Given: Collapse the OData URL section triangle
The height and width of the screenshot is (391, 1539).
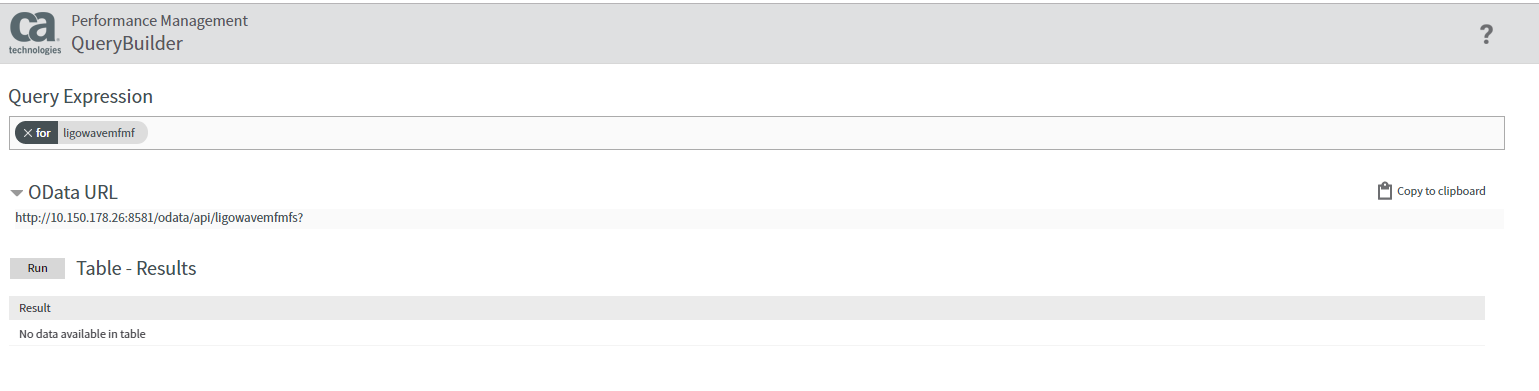Looking at the screenshot, I should (x=17, y=194).
